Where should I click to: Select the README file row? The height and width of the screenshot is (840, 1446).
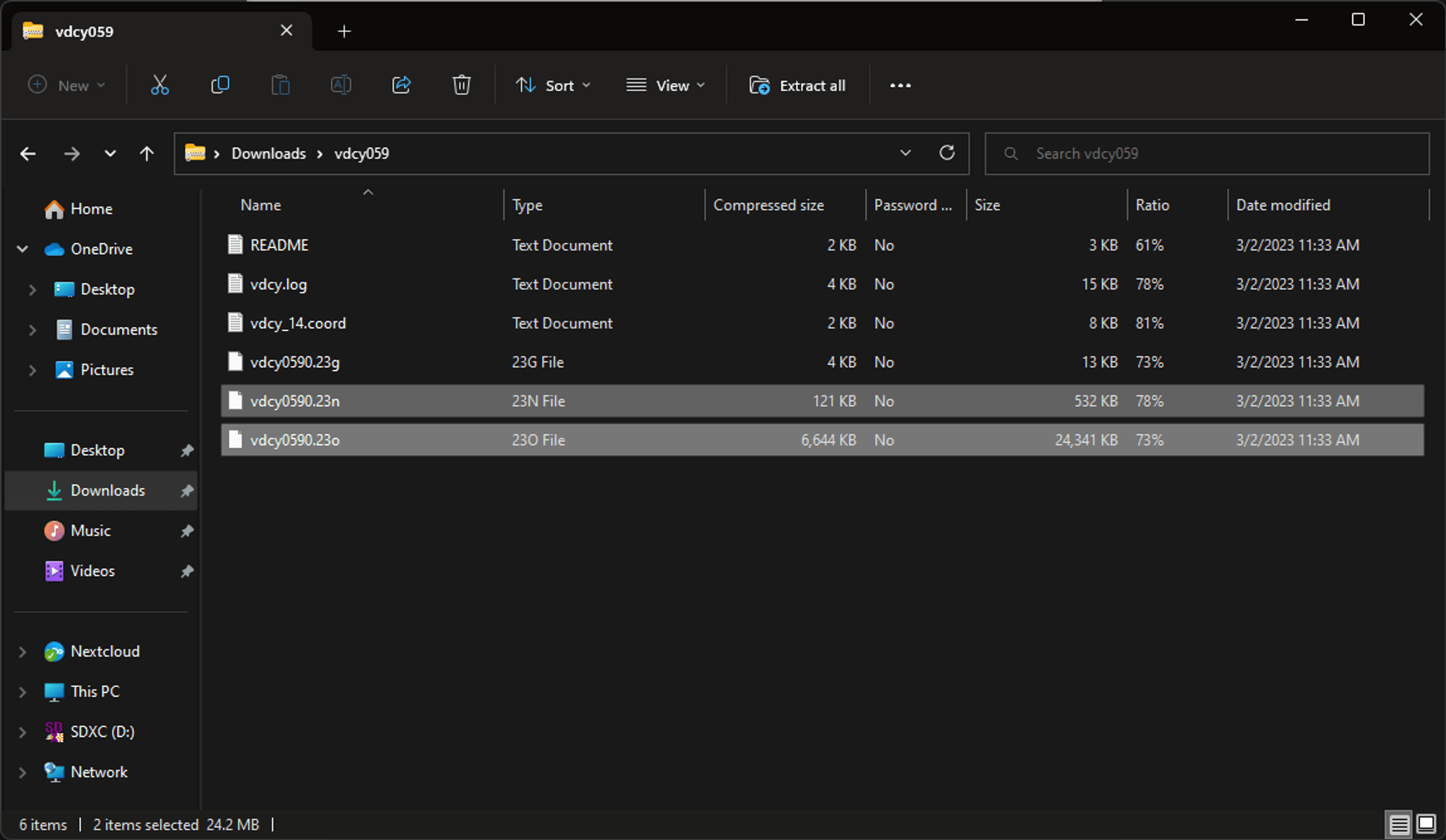[x=279, y=244]
